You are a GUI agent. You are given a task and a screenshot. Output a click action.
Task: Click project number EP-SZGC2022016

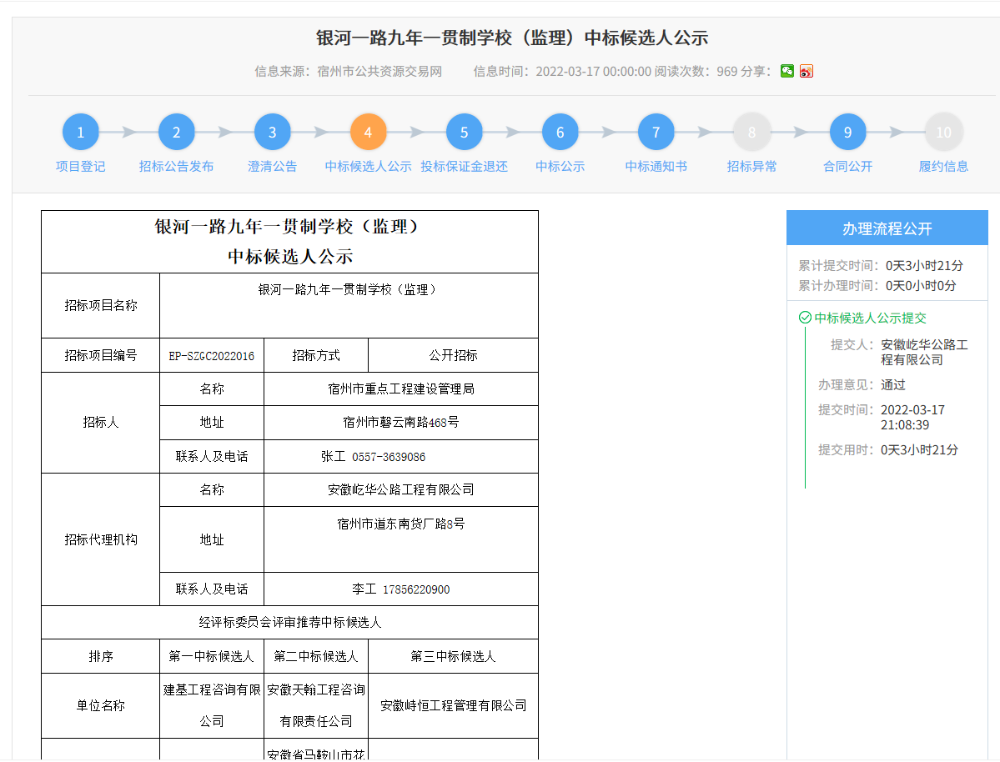tap(211, 356)
